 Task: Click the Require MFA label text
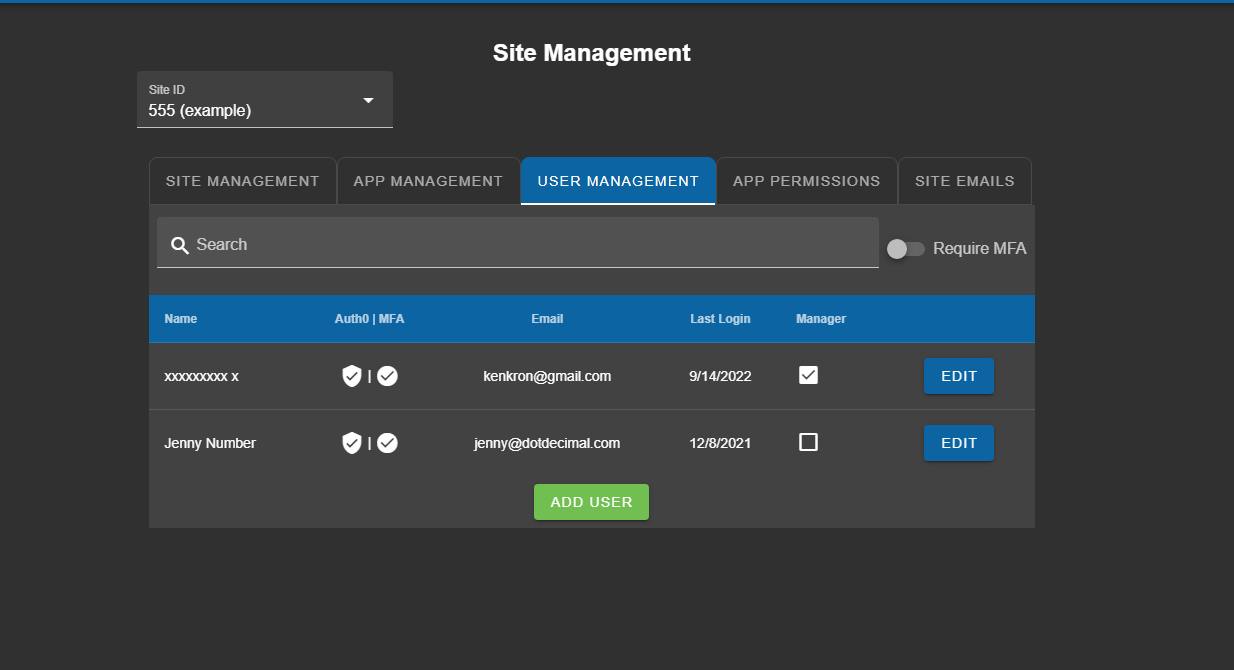(980, 249)
